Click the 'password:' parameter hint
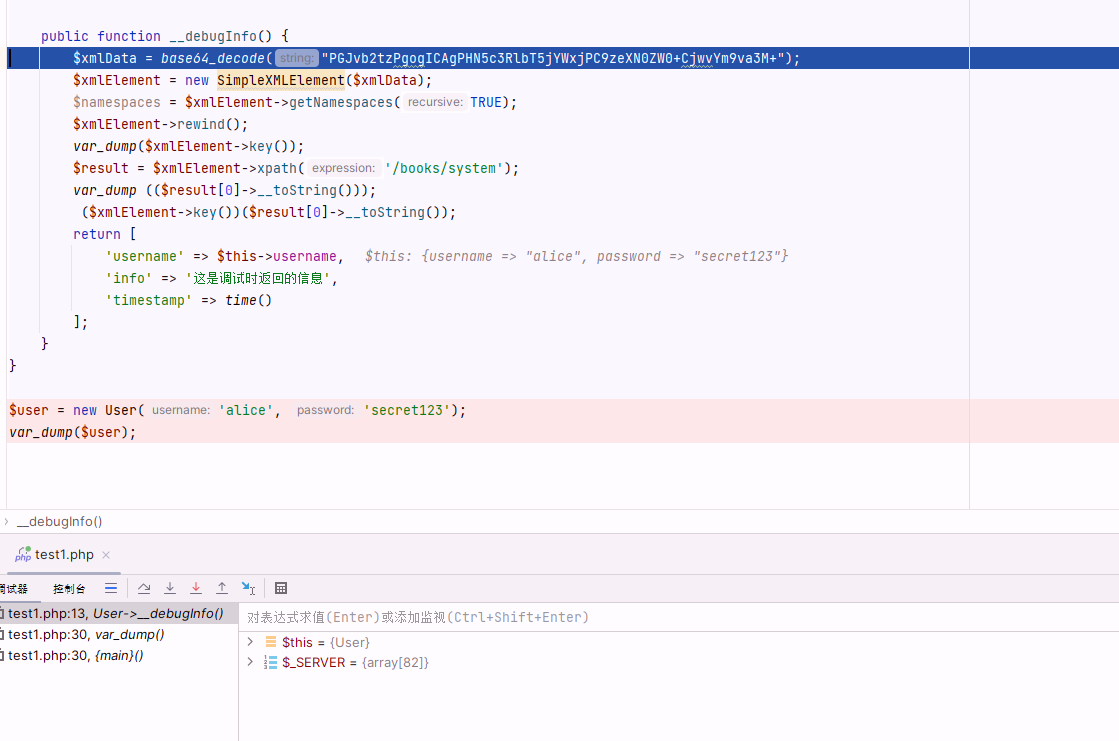1119x741 pixels. tap(325, 410)
